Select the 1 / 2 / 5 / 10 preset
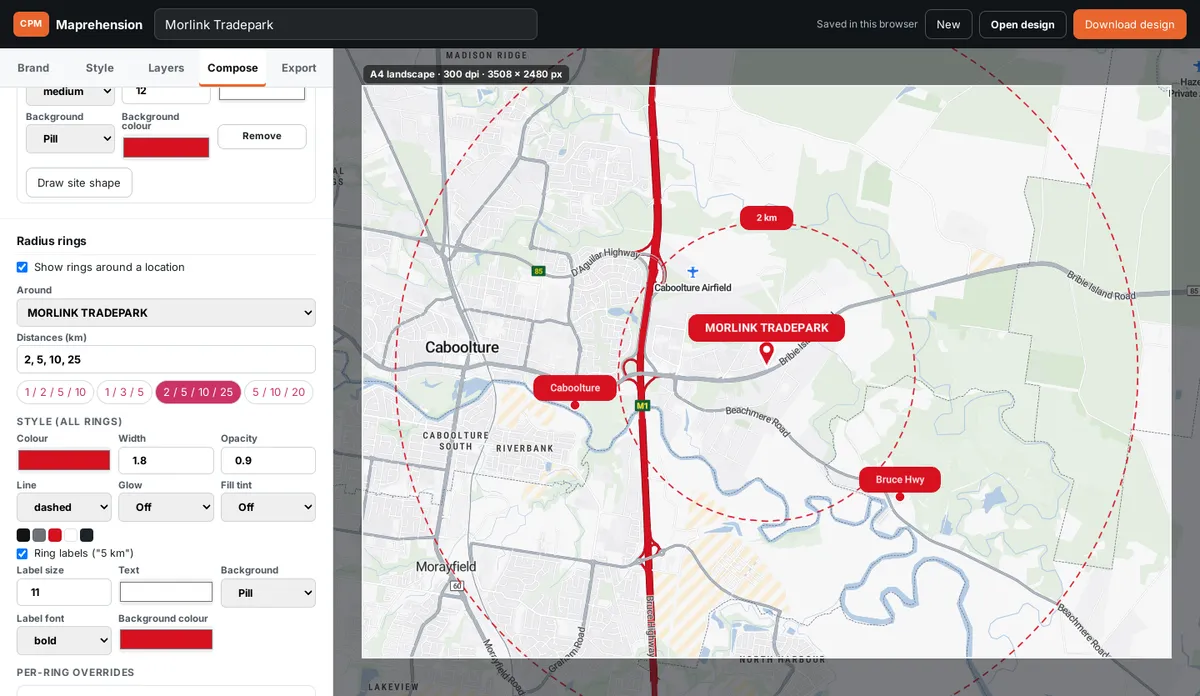The width and height of the screenshot is (1200, 696). click(x=56, y=392)
